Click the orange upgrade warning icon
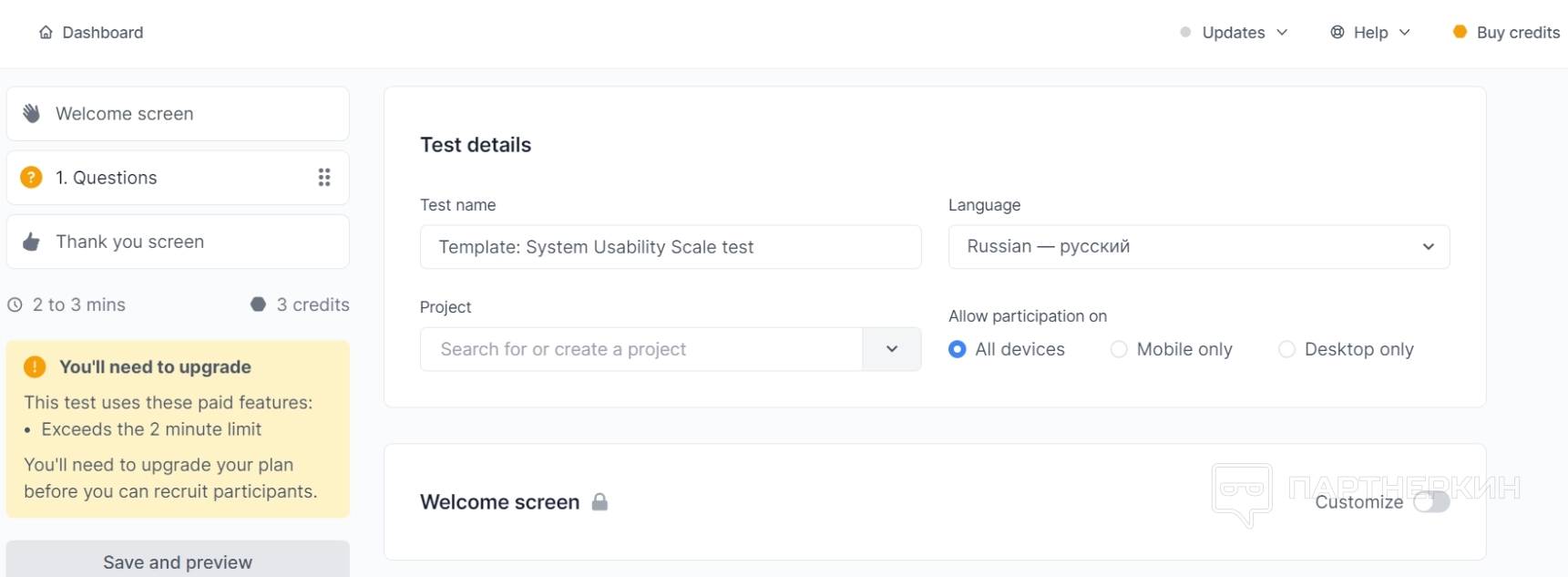1568x577 pixels. (35, 367)
